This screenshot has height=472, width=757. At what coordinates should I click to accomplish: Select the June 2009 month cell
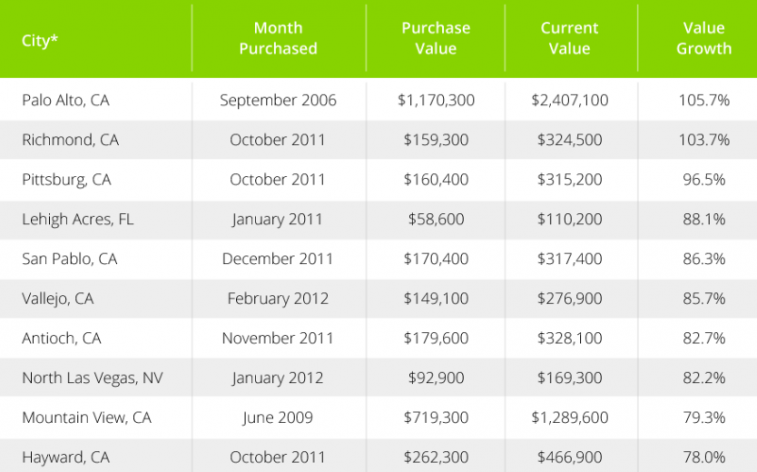(x=278, y=418)
